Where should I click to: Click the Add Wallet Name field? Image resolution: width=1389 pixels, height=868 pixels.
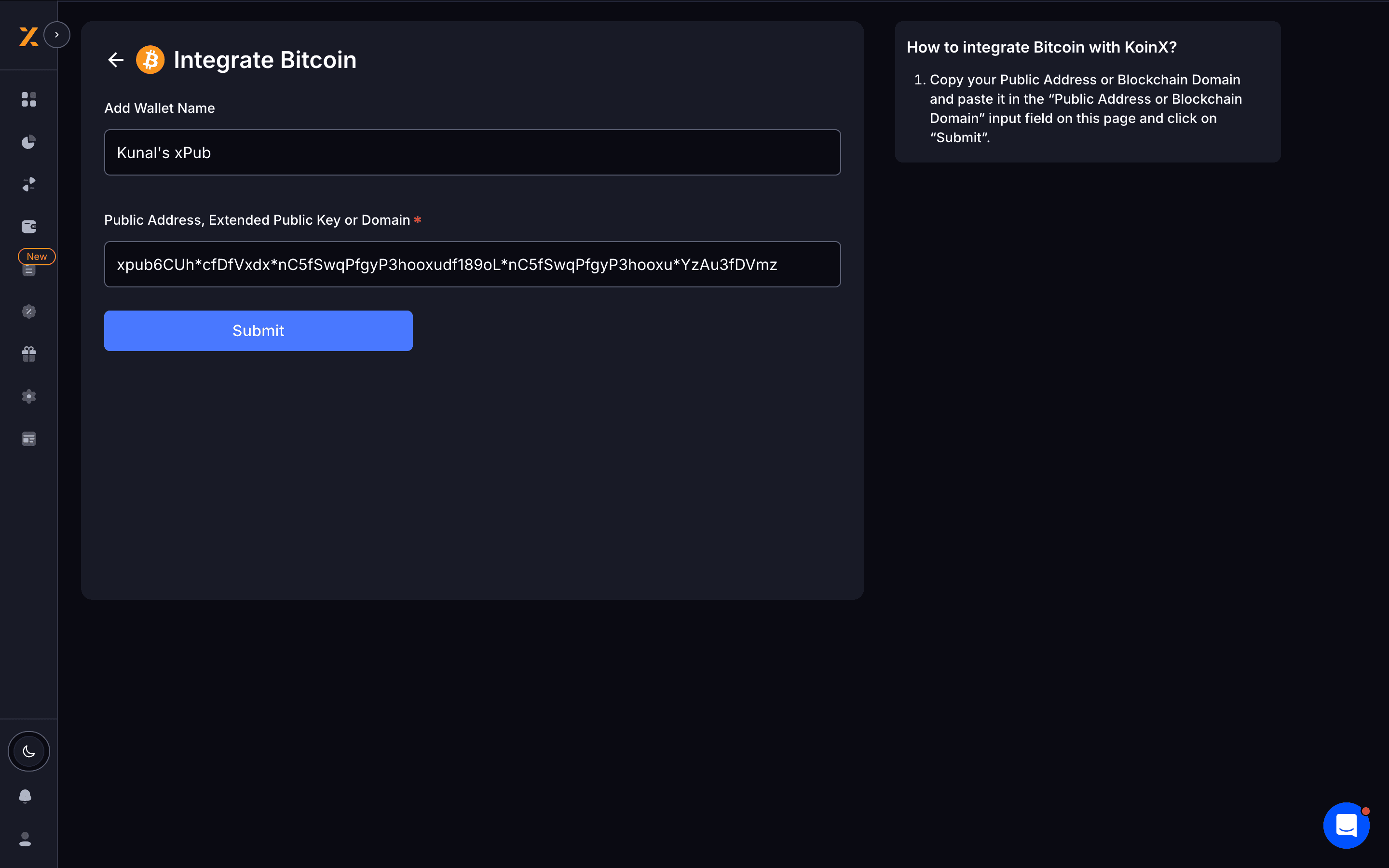click(472, 153)
